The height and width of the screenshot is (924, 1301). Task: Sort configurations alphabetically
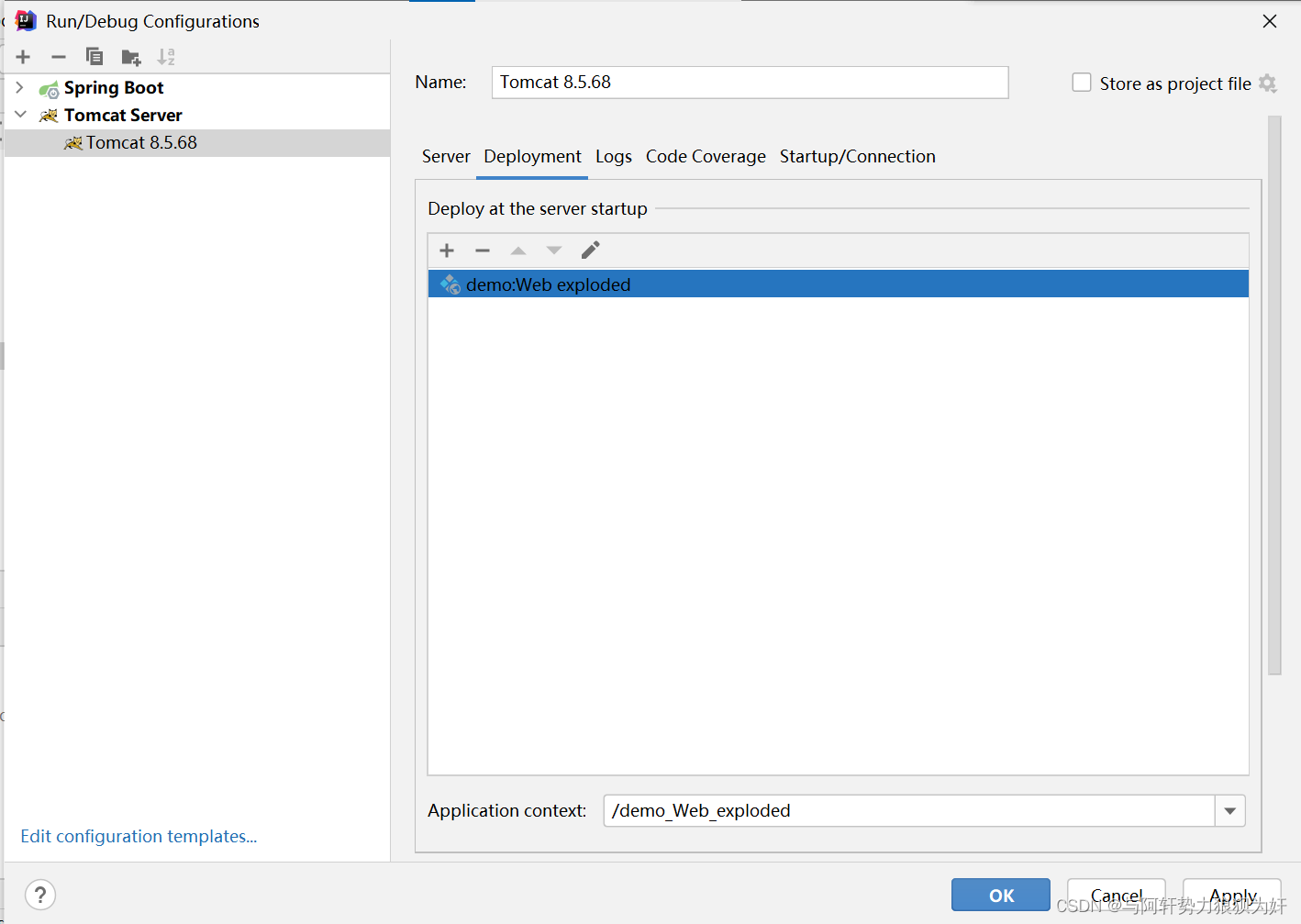point(166,56)
